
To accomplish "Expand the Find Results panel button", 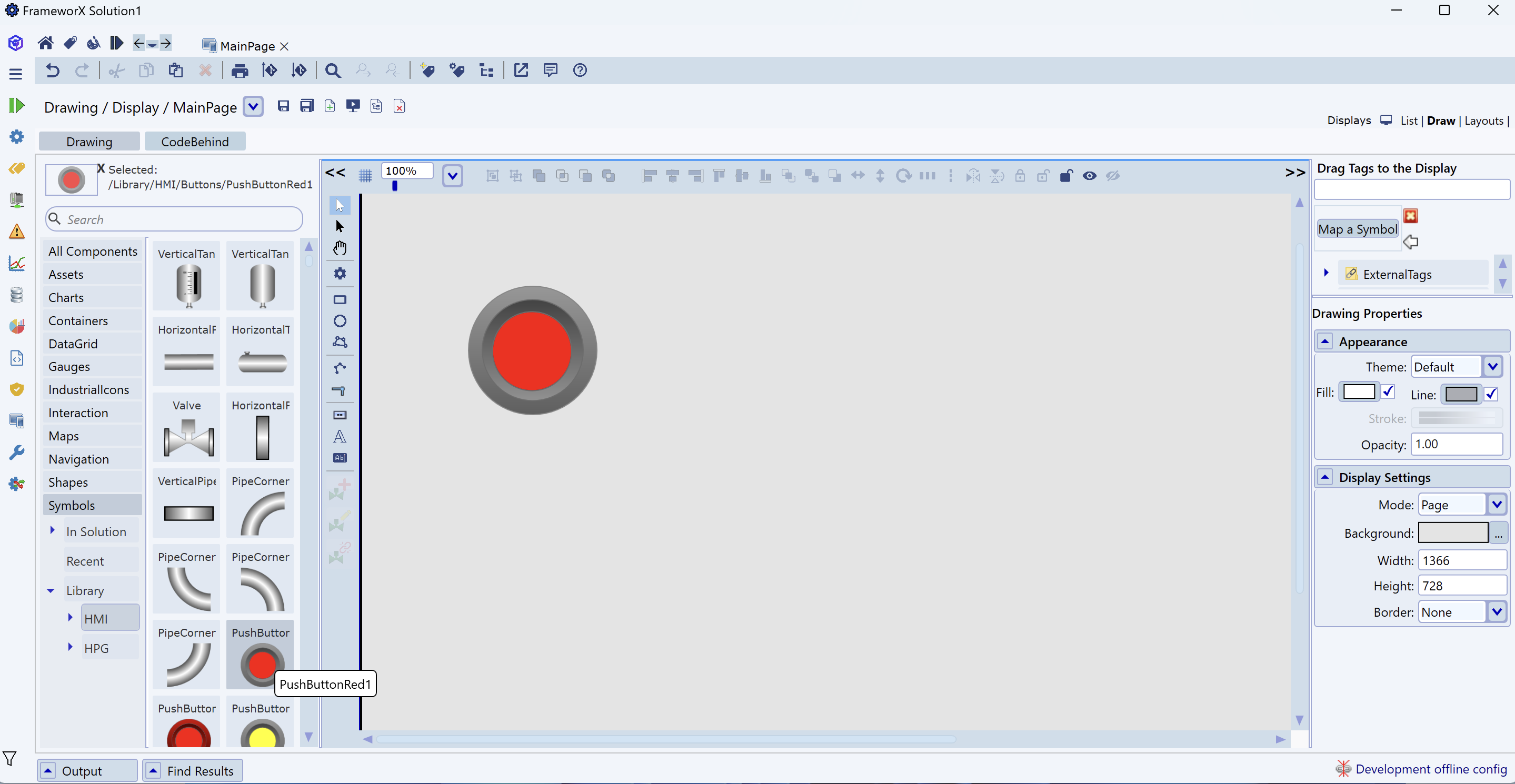I will tap(193, 770).
